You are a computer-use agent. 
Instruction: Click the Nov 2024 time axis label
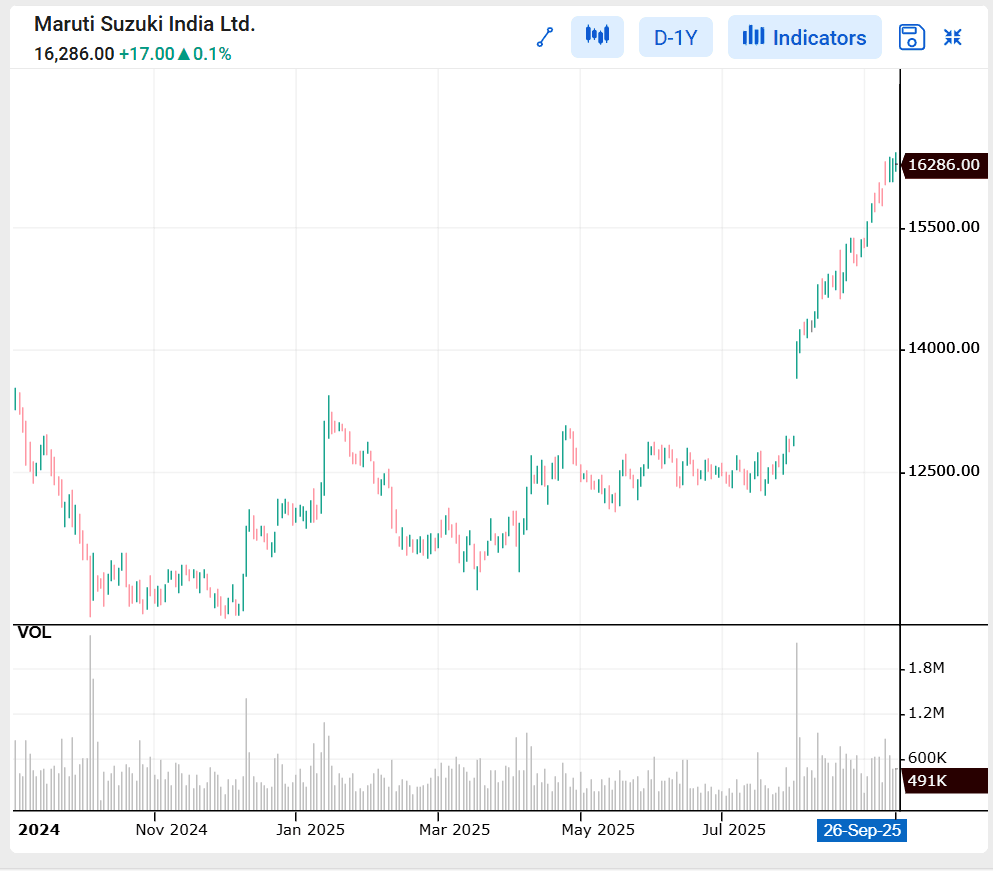[x=171, y=830]
